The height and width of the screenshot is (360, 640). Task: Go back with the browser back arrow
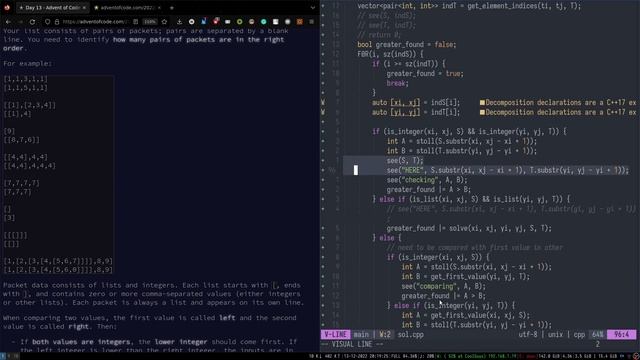[x=8, y=22]
